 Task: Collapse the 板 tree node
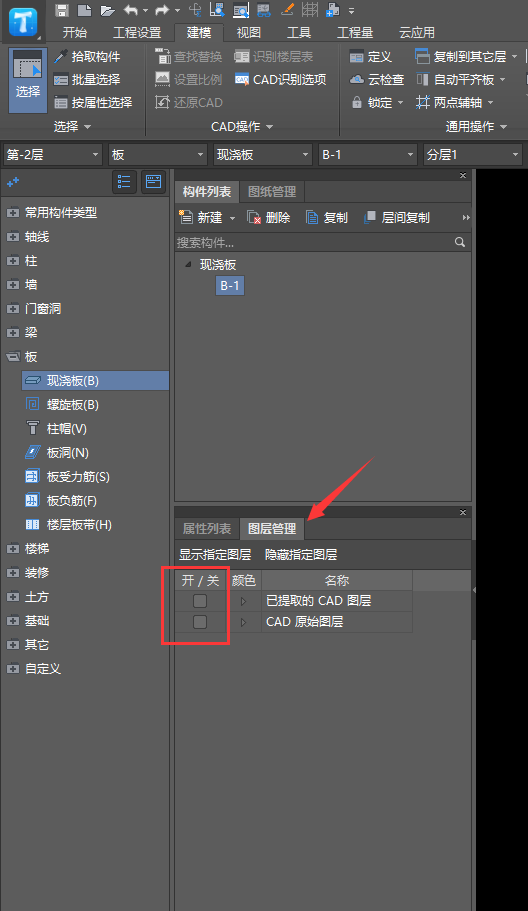pos(13,357)
